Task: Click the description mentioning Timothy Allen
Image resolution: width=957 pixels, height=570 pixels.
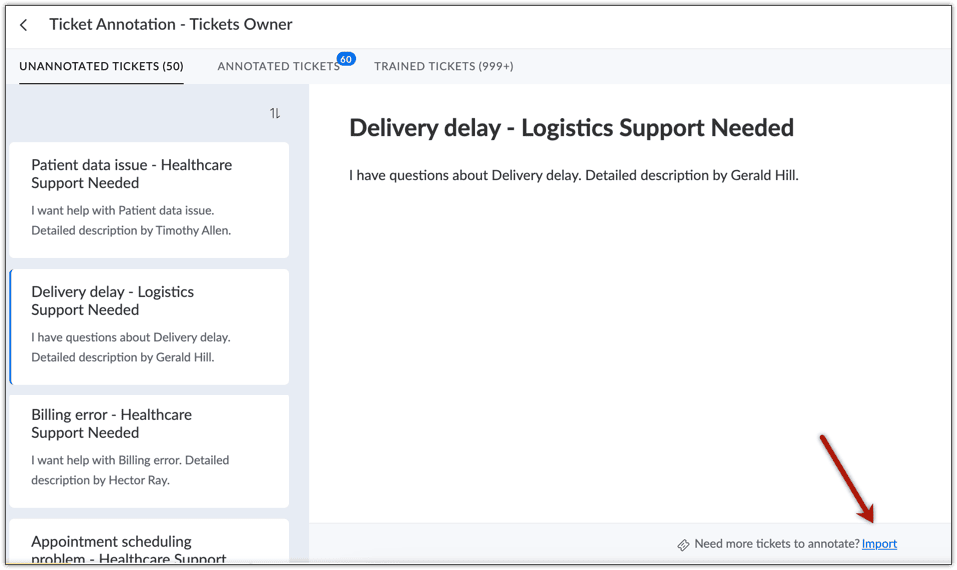Action: (131, 220)
